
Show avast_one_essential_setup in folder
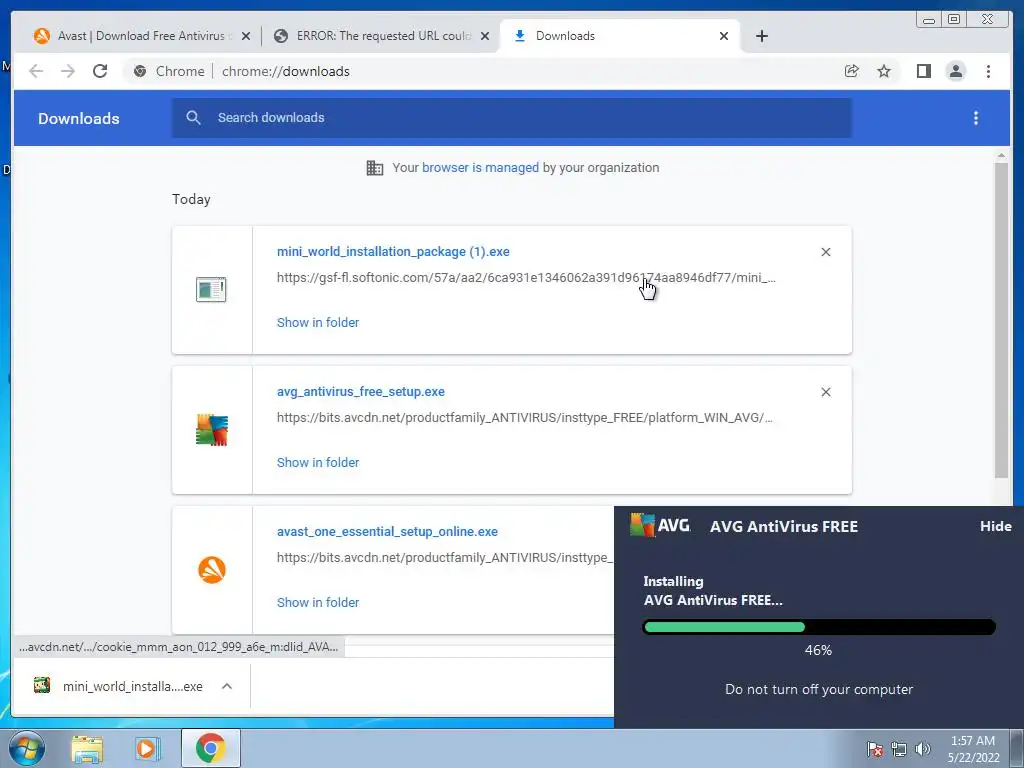tap(318, 602)
